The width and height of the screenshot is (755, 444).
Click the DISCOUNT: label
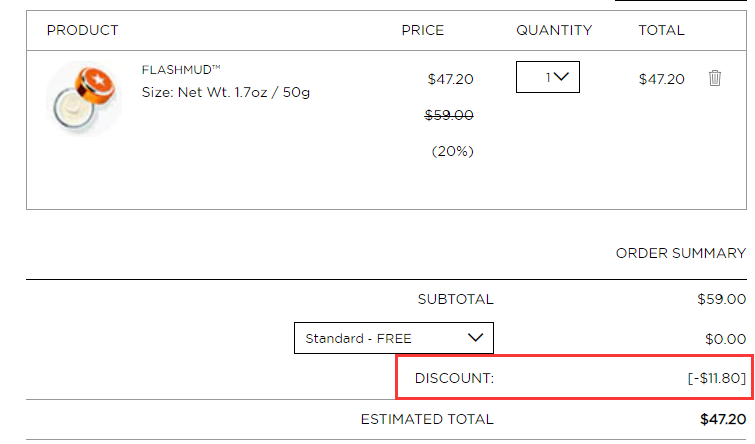(455, 378)
